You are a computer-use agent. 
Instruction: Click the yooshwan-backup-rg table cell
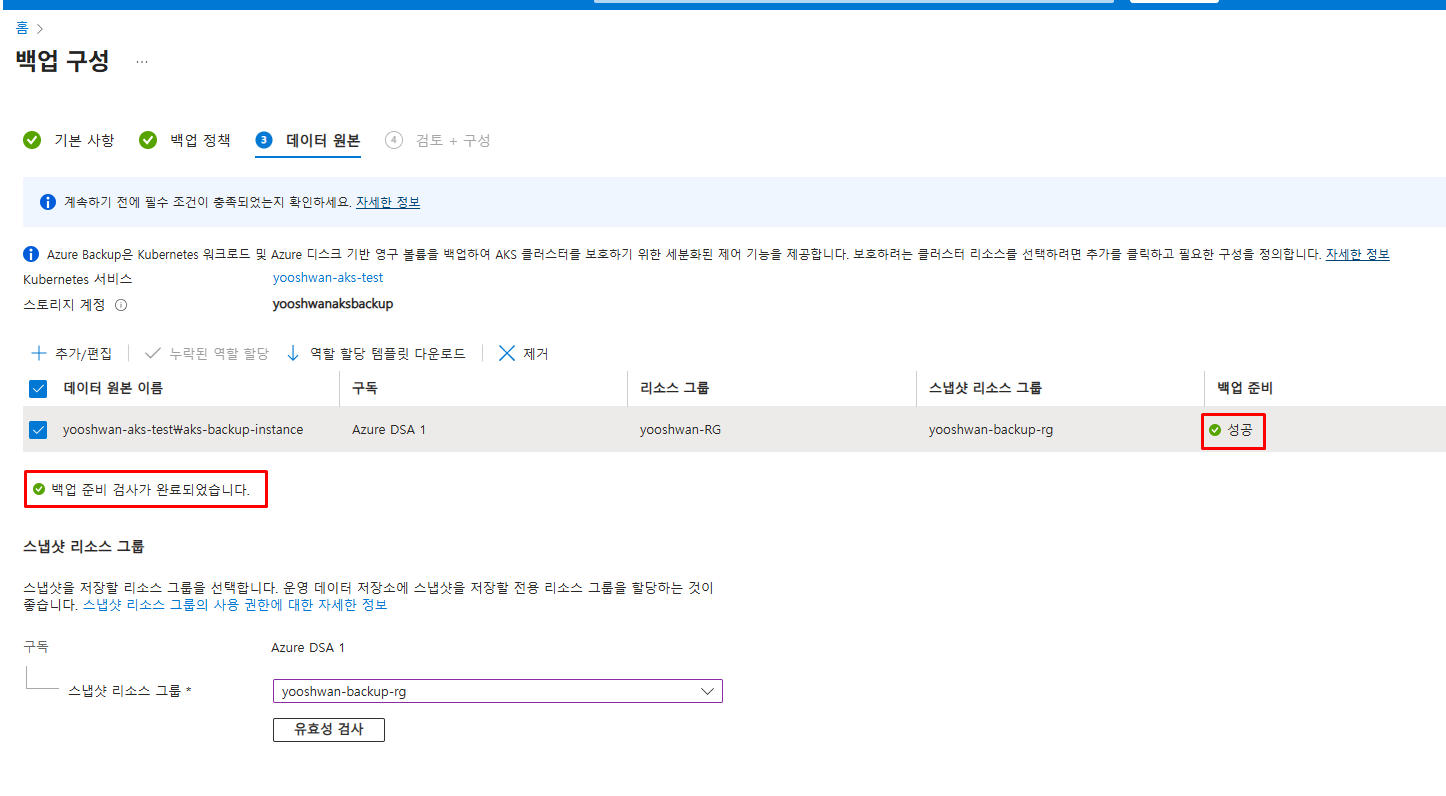pyautogui.click(x=991, y=430)
